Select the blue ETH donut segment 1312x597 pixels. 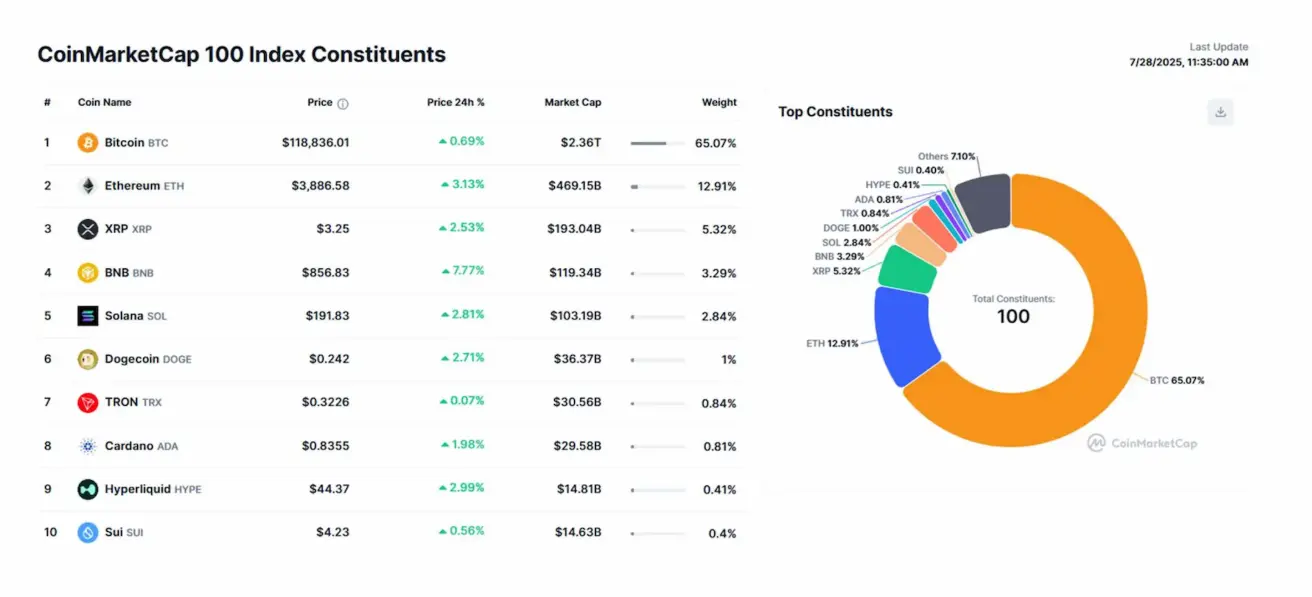pyautogui.click(x=906, y=336)
